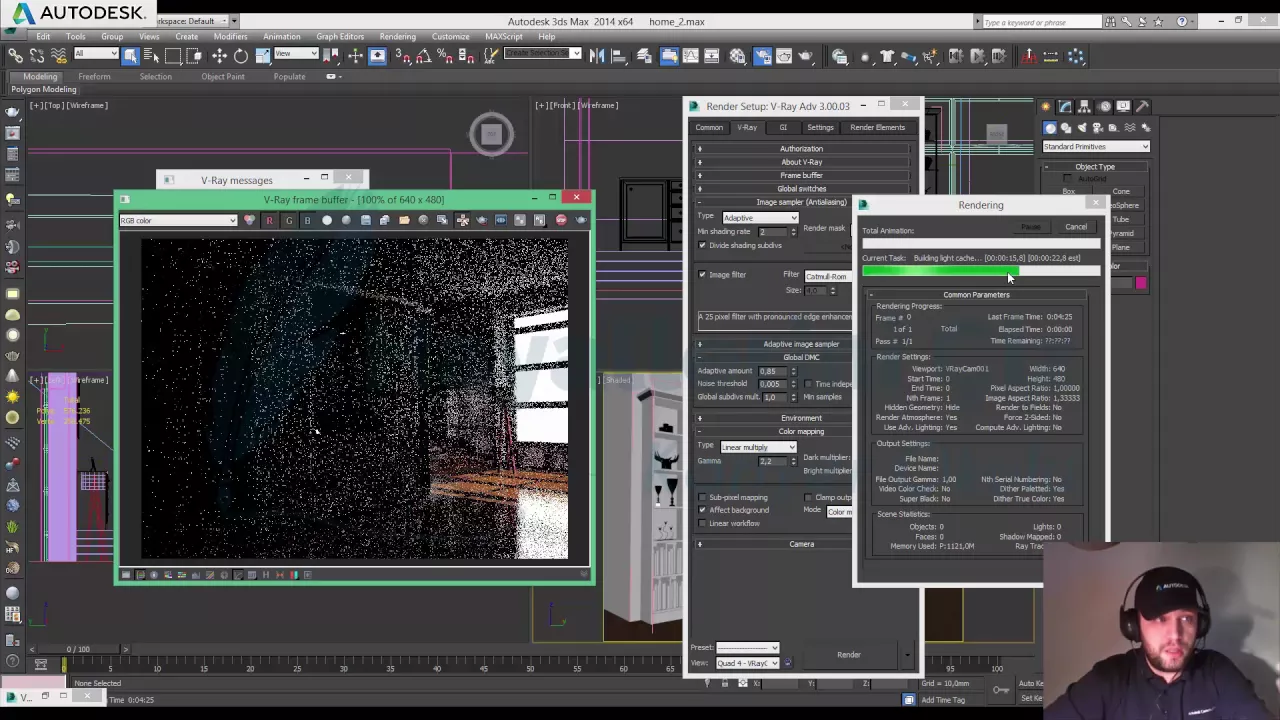Switch to RGB channels in frame buffer
The image size is (1280, 720).
tap(249, 220)
